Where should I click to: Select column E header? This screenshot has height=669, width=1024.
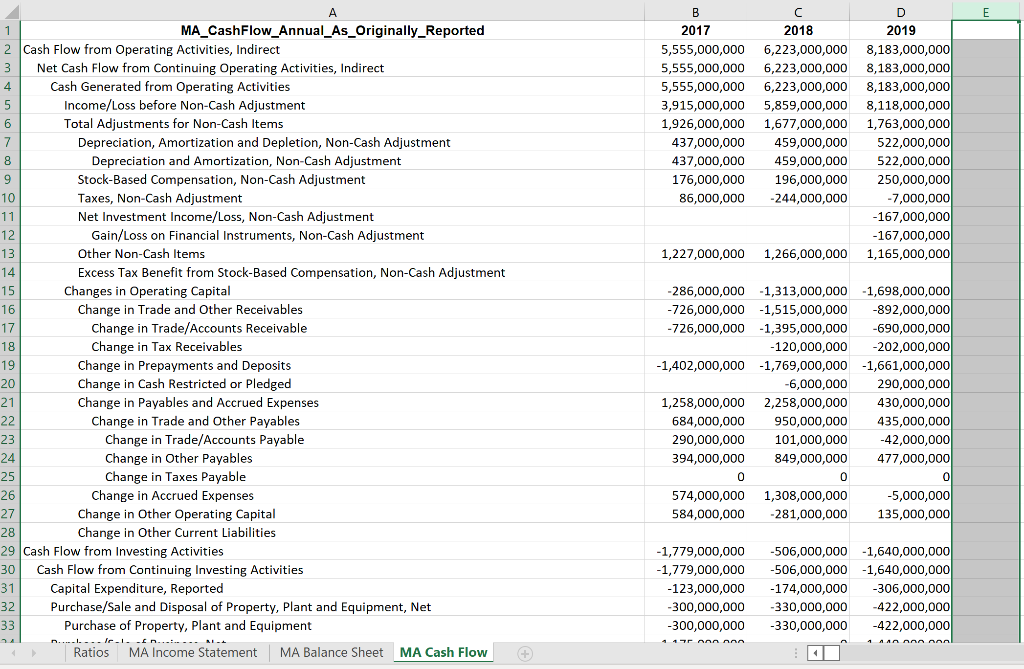985,12
